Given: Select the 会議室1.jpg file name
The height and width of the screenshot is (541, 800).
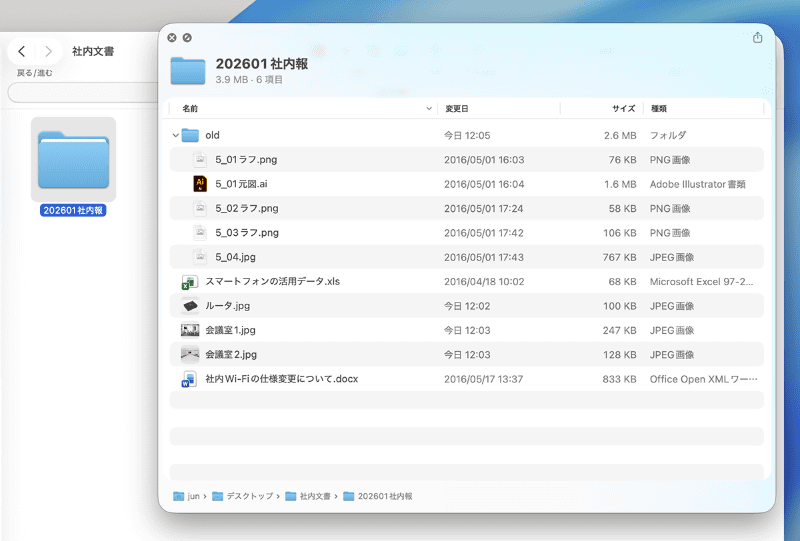Looking at the screenshot, I should tap(230, 330).
